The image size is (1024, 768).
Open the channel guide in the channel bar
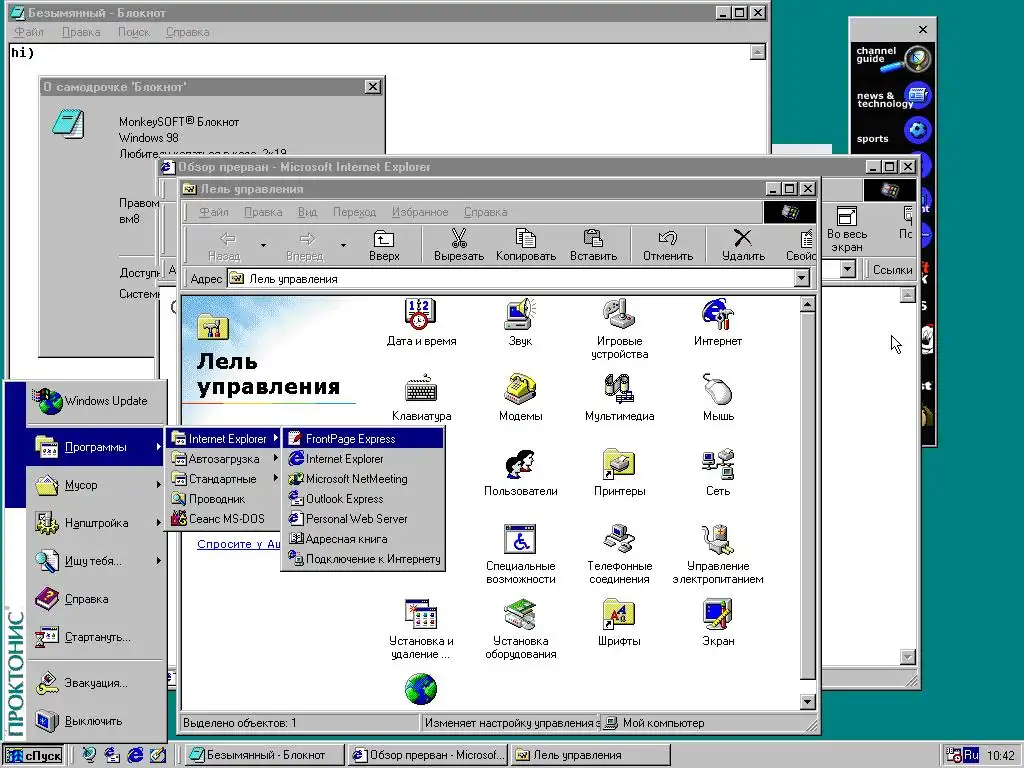(892, 58)
